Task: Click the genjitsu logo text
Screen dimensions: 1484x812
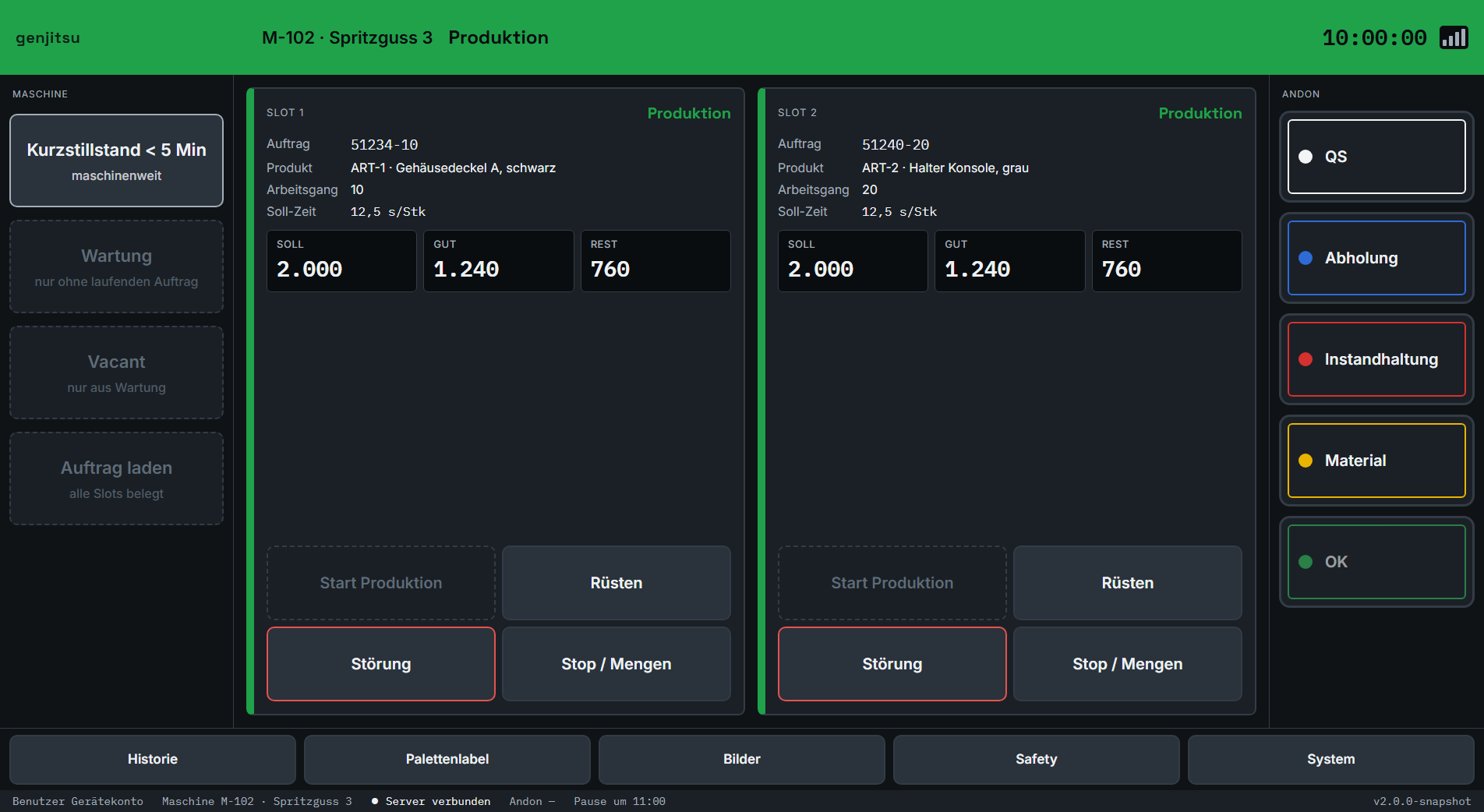Action: point(48,37)
